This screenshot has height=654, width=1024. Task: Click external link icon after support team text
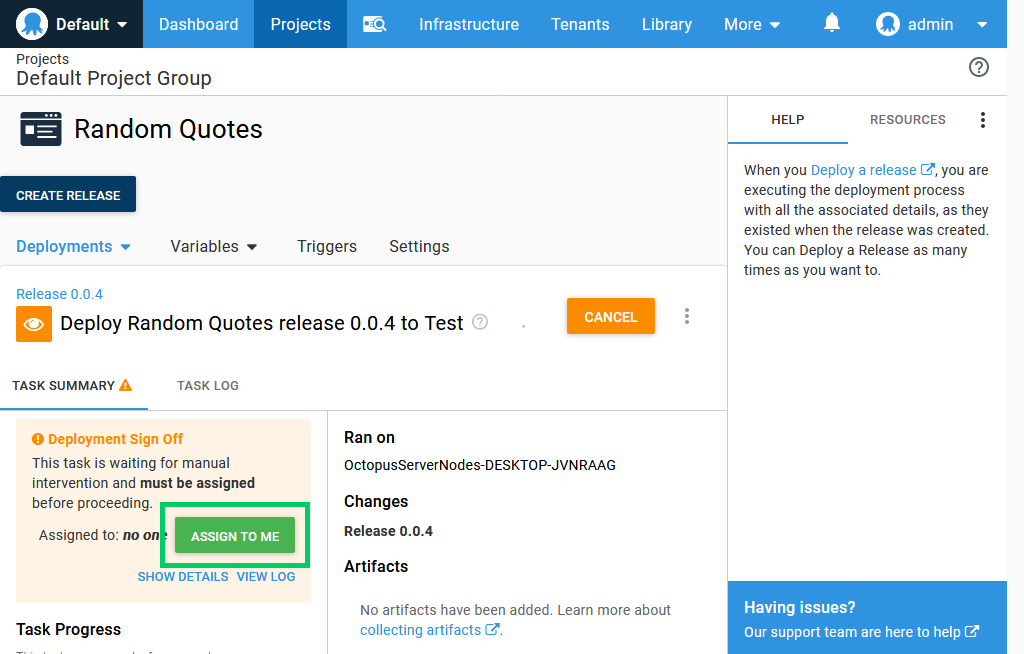(972, 631)
